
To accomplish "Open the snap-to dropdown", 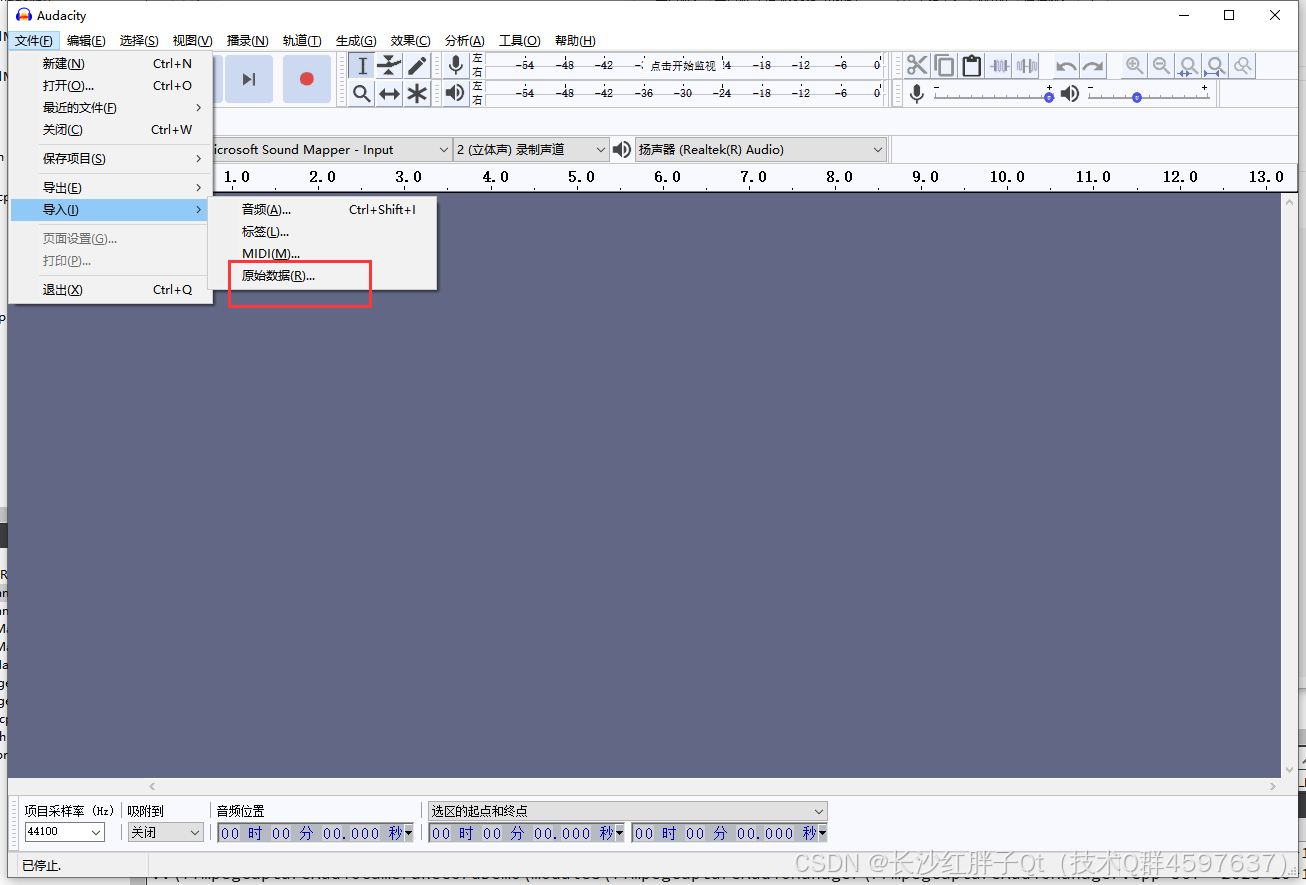I will pos(165,832).
